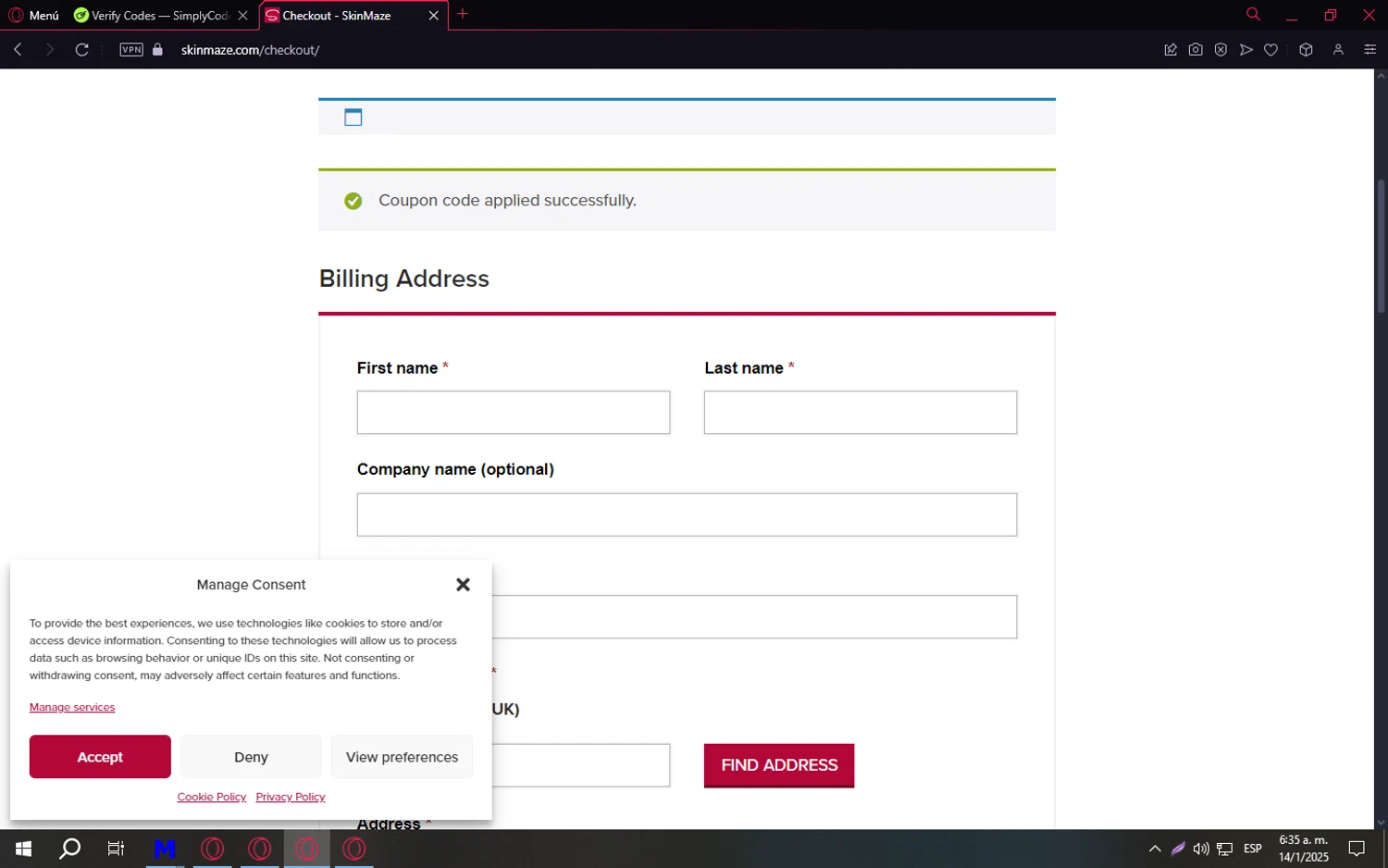Click the postcode input field
The image size is (1388, 868).
[x=581, y=765]
